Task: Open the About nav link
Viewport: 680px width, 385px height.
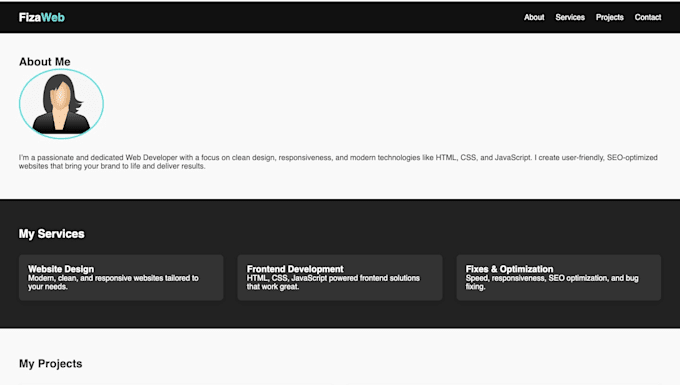Action: pyautogui.click(x=534, y=17)
